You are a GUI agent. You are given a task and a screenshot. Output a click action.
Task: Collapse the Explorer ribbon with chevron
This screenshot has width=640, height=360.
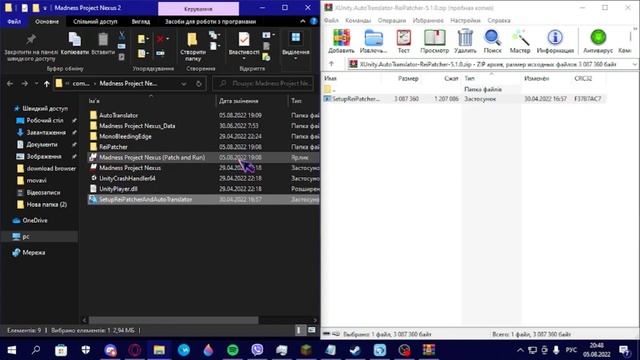pos(302,21)
